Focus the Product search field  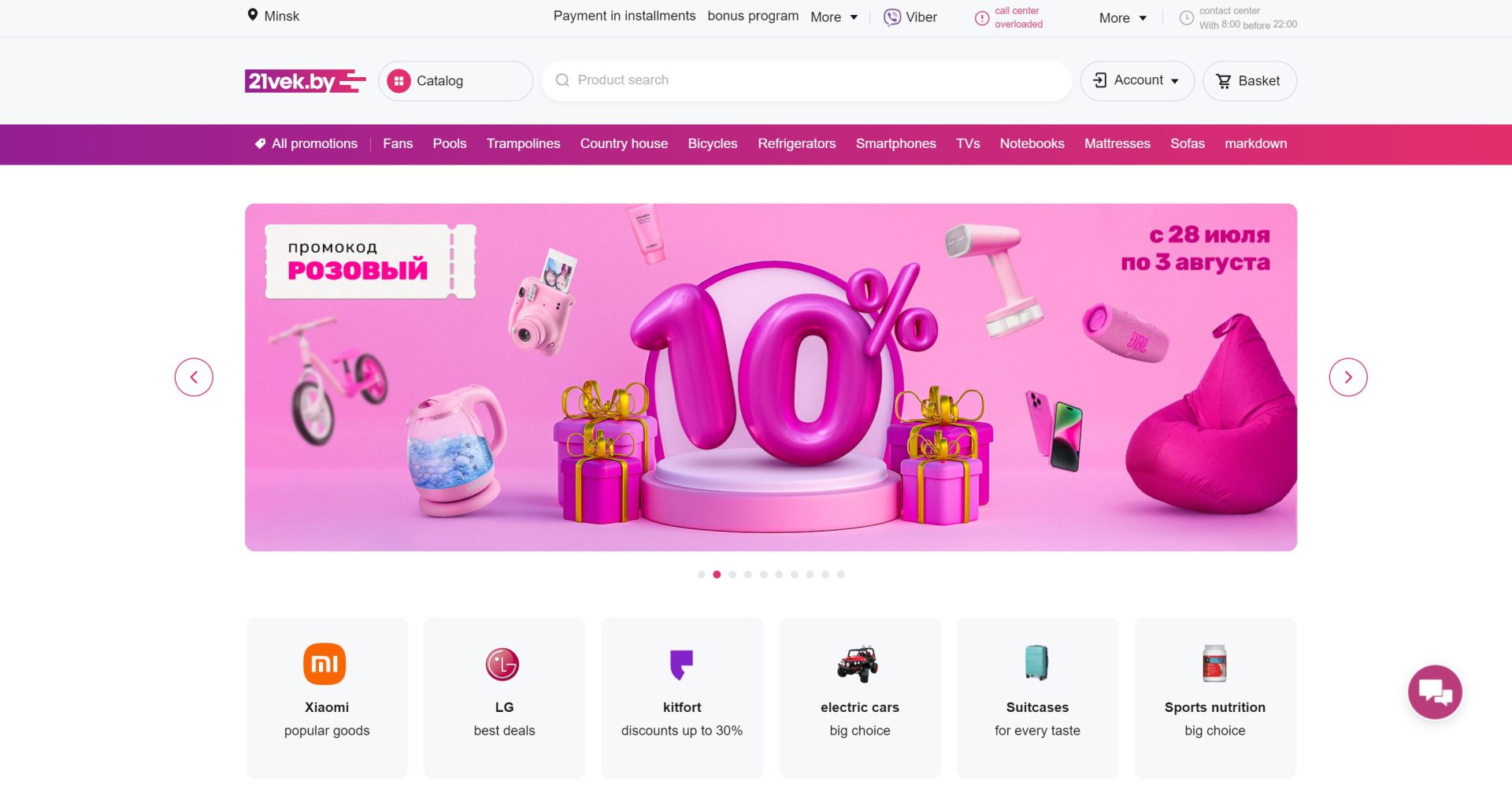coord(806,80)
